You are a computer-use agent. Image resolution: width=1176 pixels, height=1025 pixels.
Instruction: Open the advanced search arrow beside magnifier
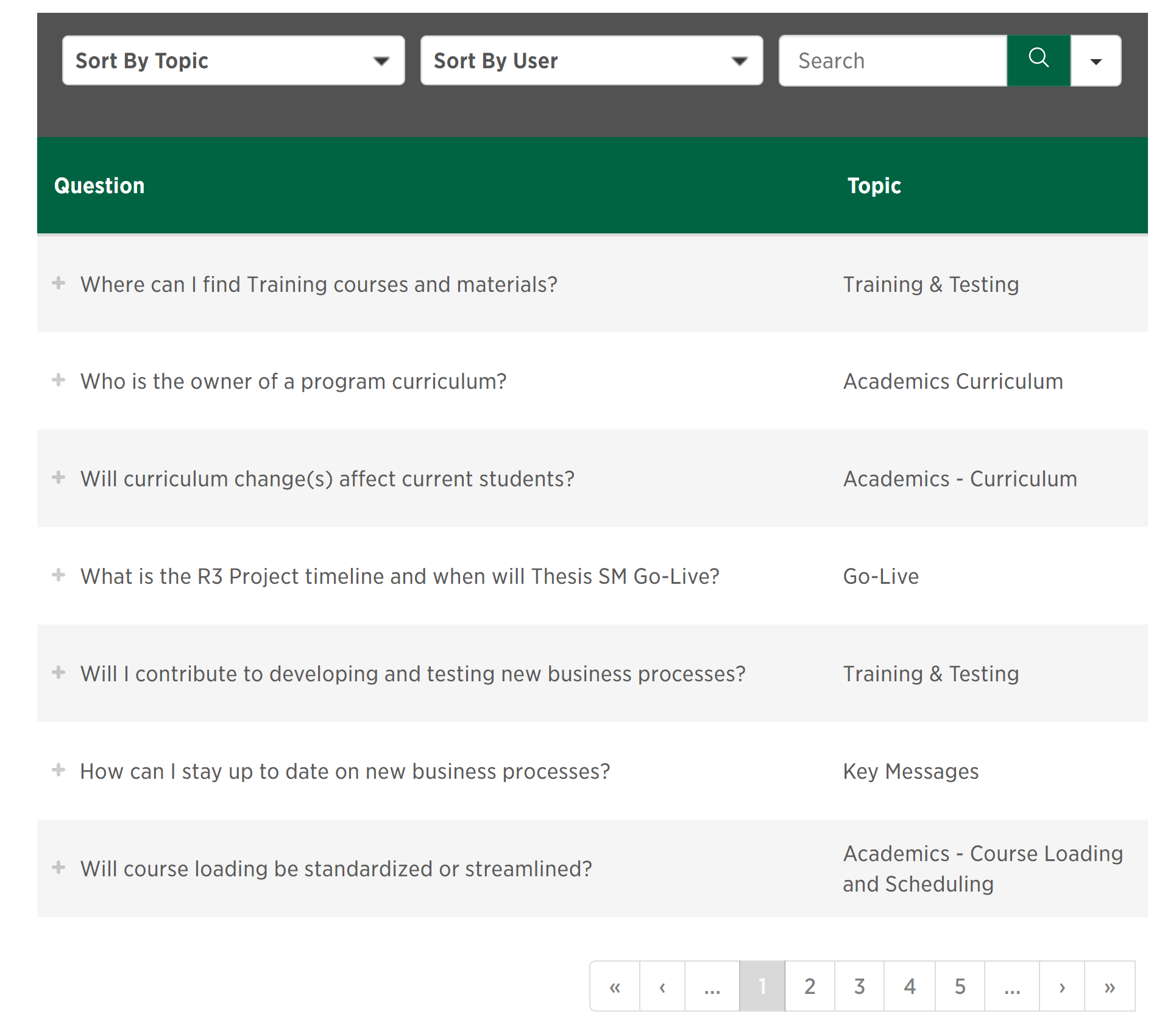tap(1095, 60)
